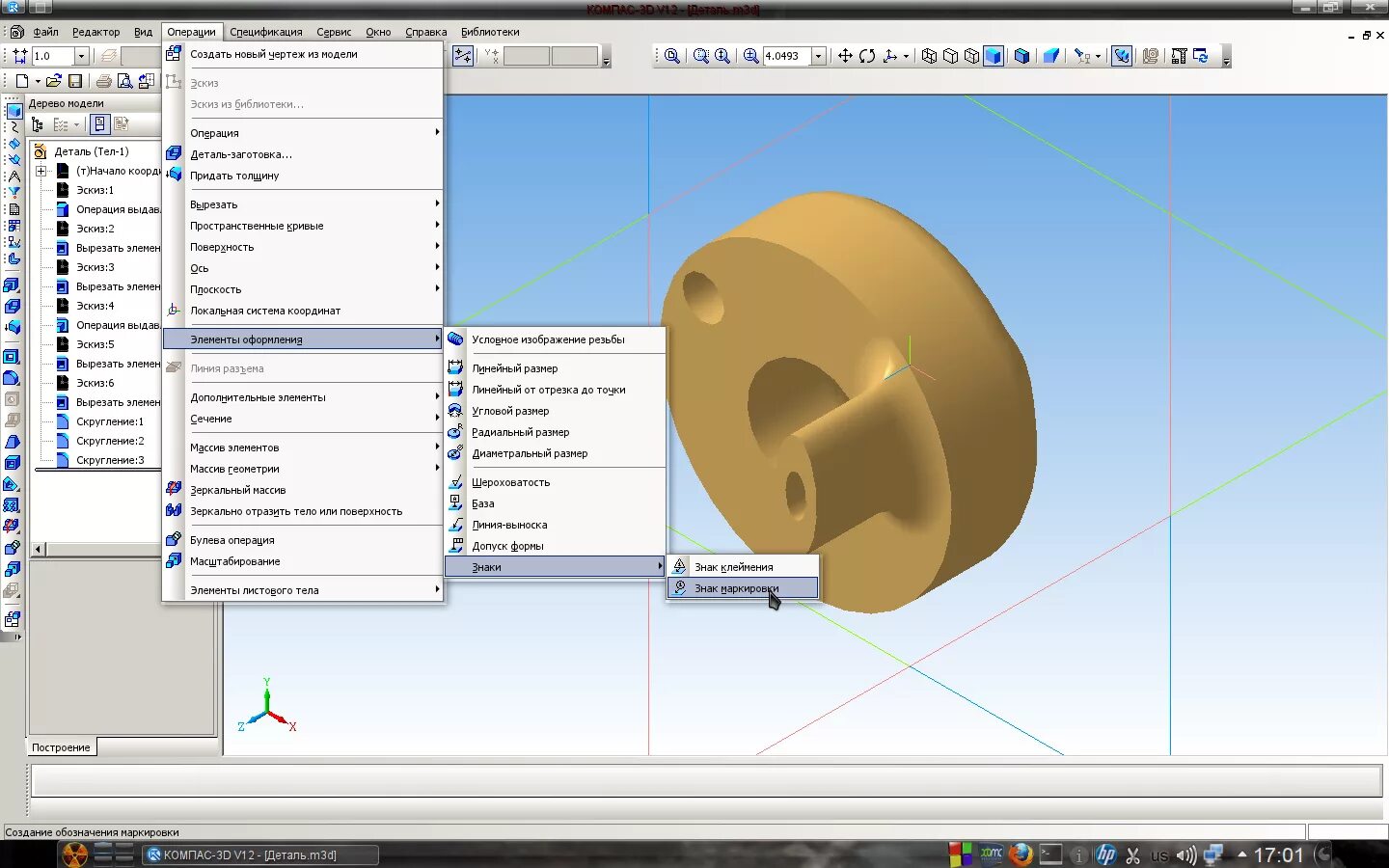Switch to the Построение tab
This screenshot has width=1389, height=868.
(x=62, y=747)
